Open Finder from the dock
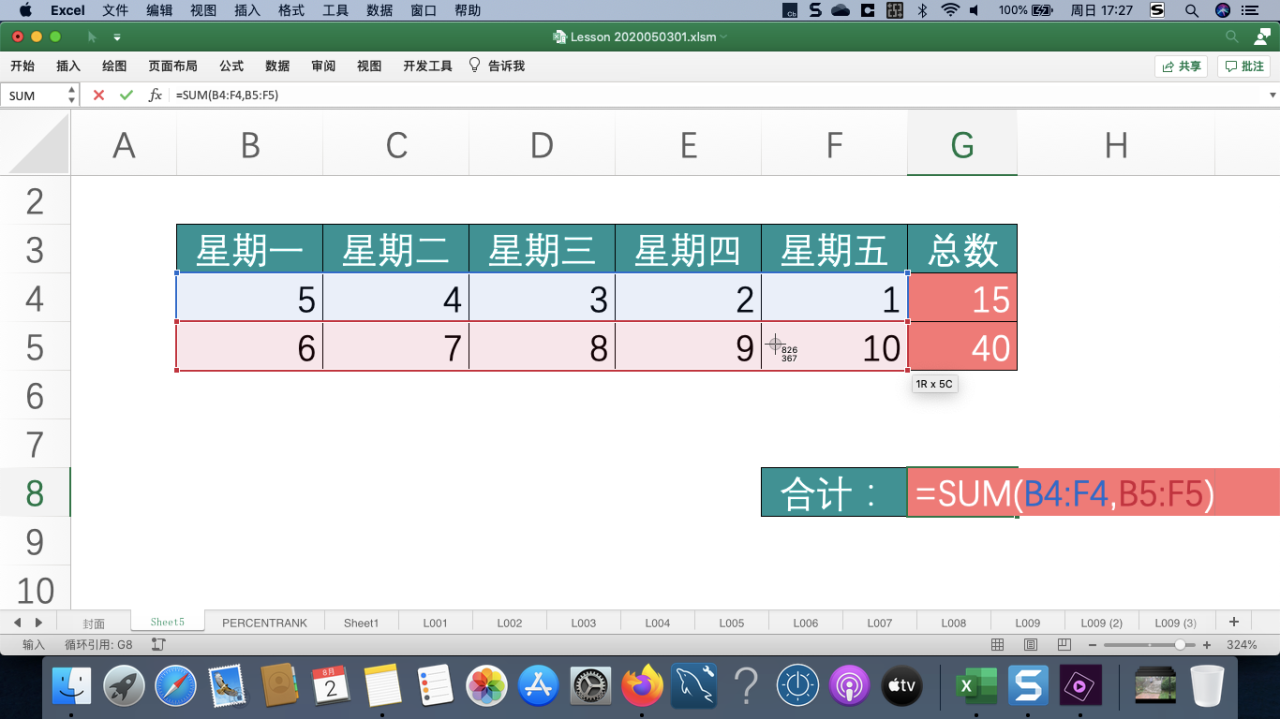The width and height of the screenshot is (1280, 719). (72, 685)
